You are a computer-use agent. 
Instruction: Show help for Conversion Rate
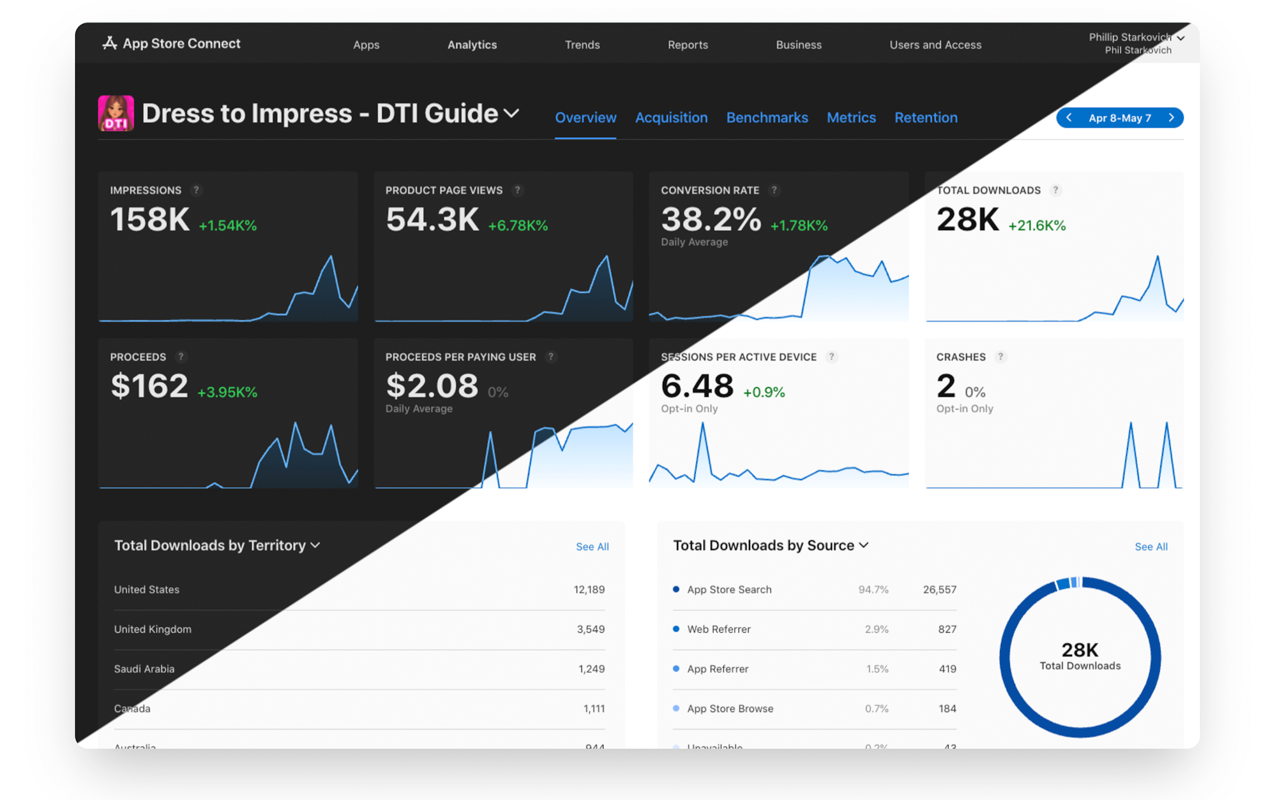tap(774, 190)
